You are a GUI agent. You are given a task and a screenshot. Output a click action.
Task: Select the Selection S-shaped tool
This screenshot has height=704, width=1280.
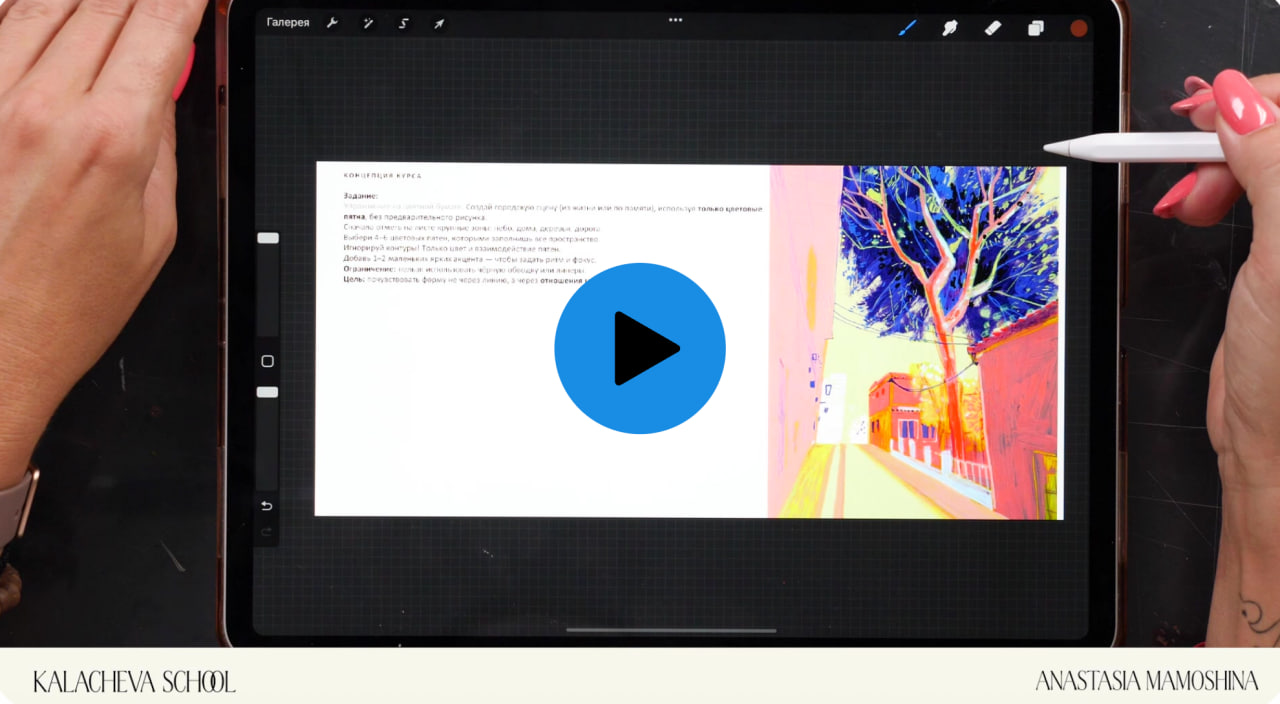(x=404, y=23)
